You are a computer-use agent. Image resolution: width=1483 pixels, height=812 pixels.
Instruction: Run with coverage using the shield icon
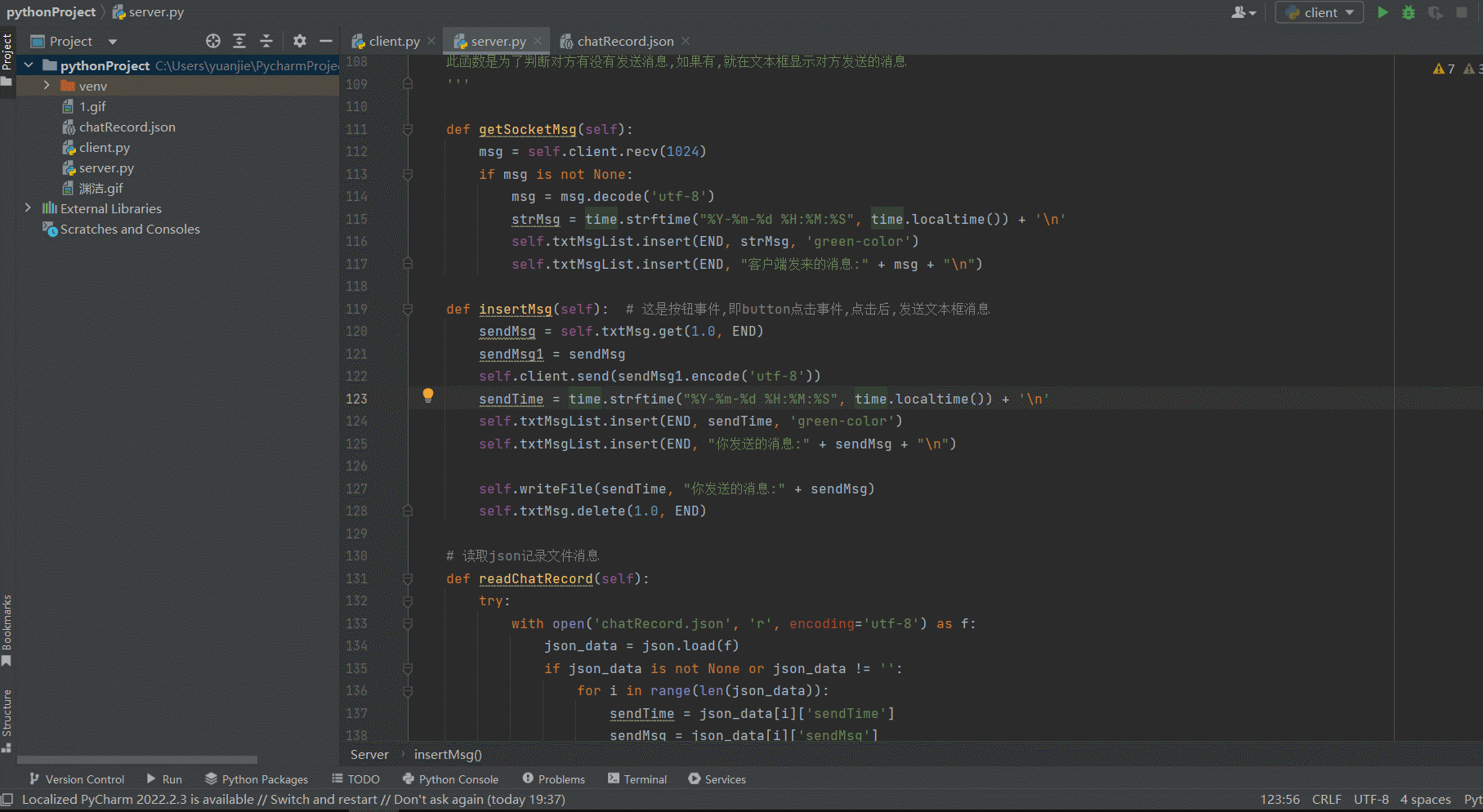point(1435,12)
